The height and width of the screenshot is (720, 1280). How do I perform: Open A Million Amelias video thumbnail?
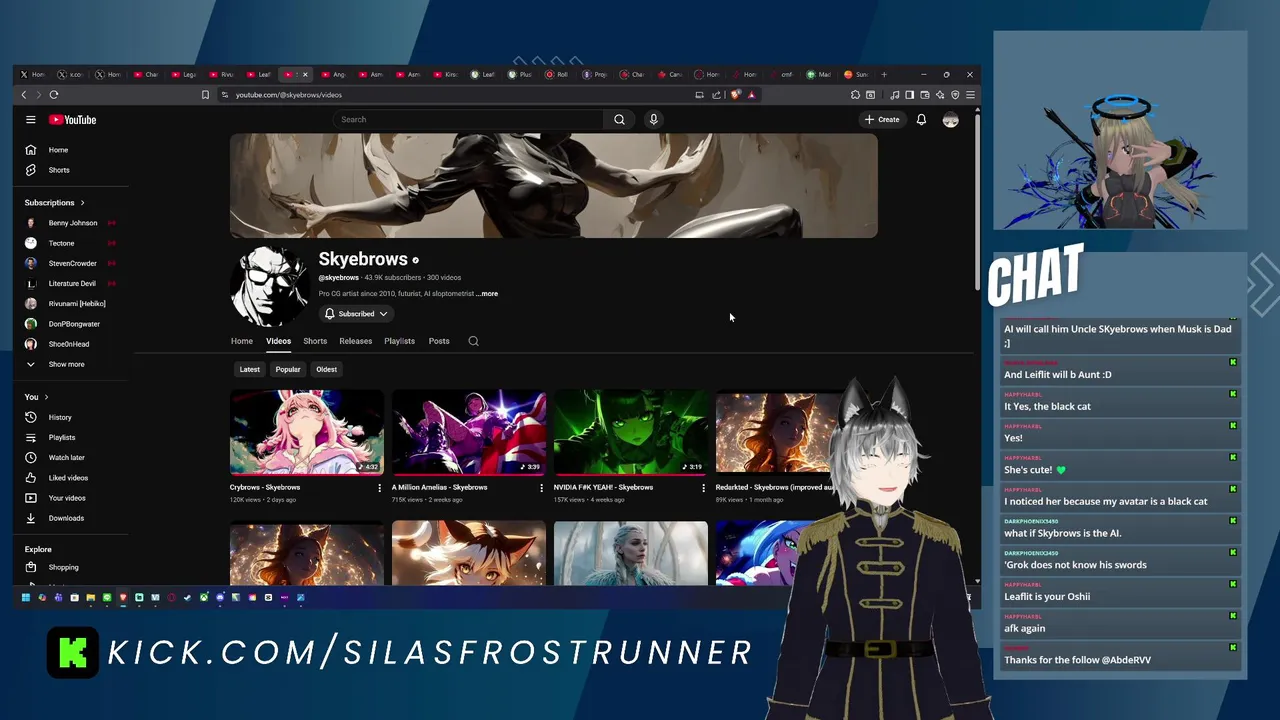click(469, 432)
